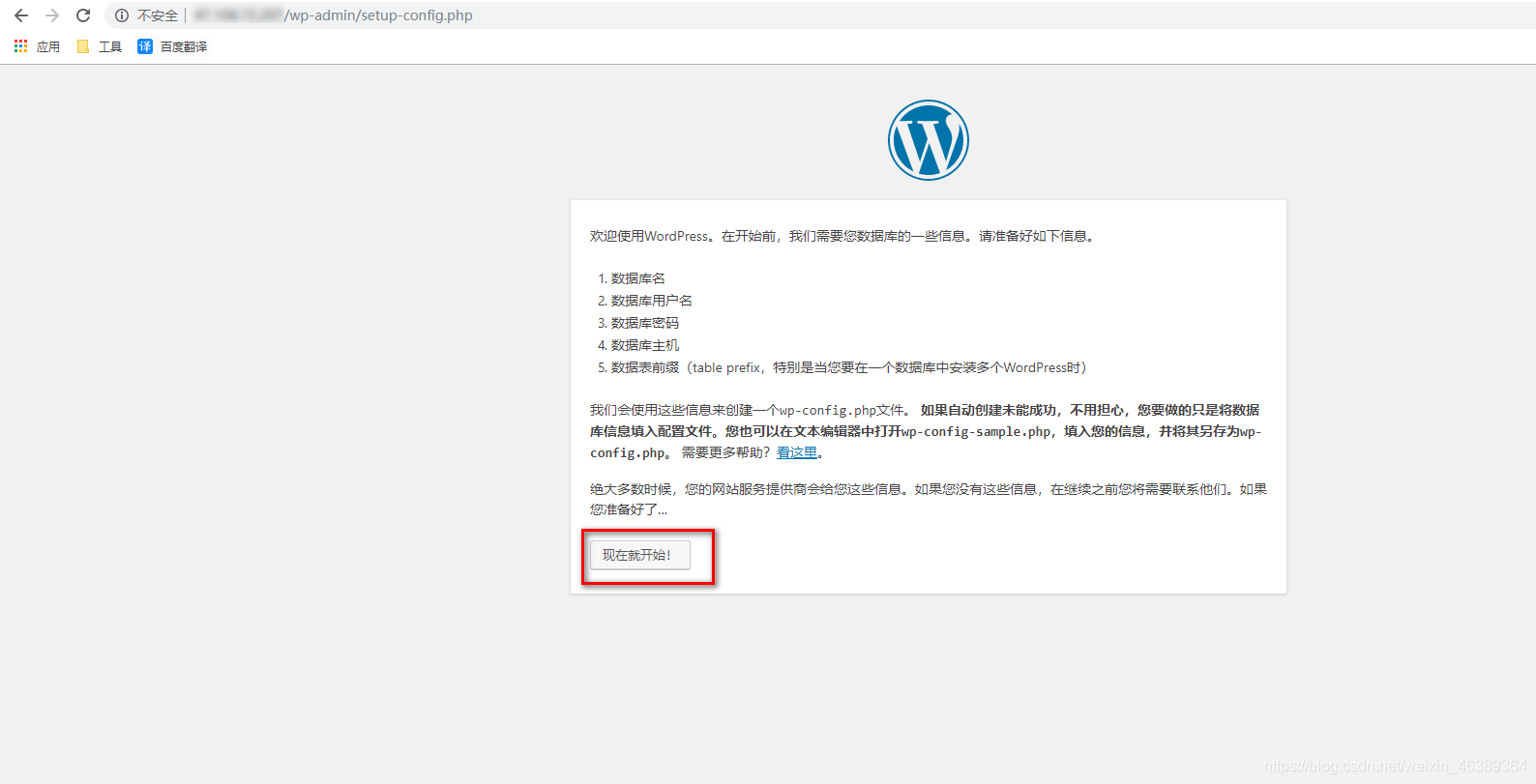Click the browser Forward arrow
Viewport: 1536px width, 784px height.
click(52, 15)
